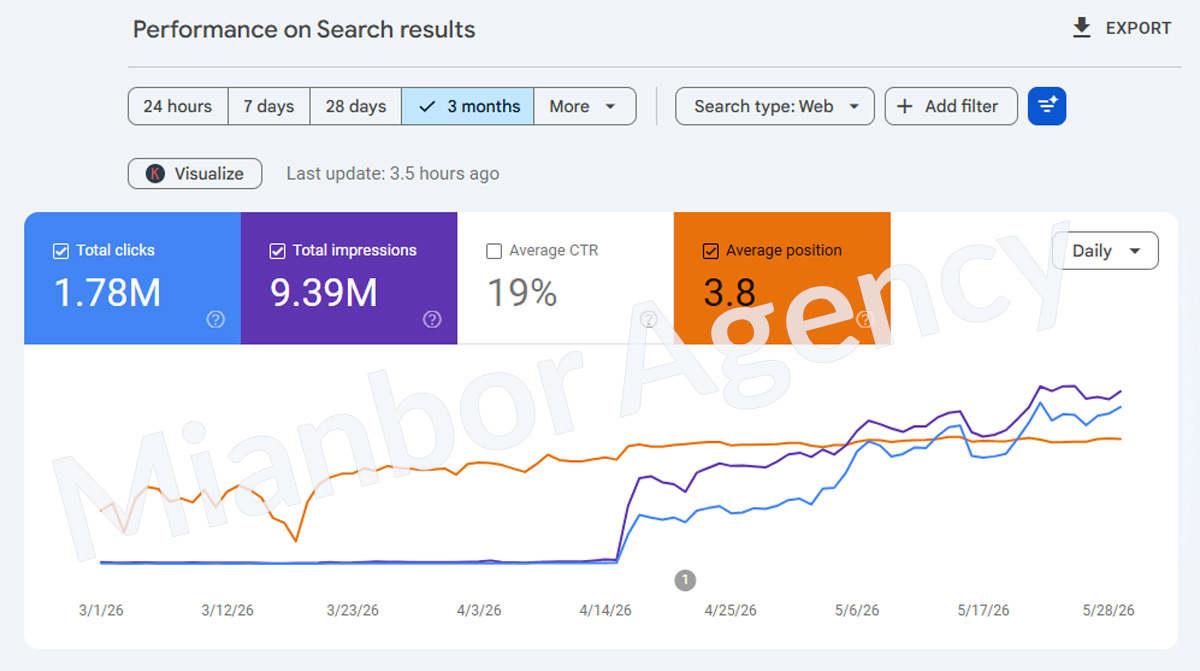The width and height of the screenshot is (1200, 671).
Task: Click the help icon on Total clicks card
Action: point(216,319)
